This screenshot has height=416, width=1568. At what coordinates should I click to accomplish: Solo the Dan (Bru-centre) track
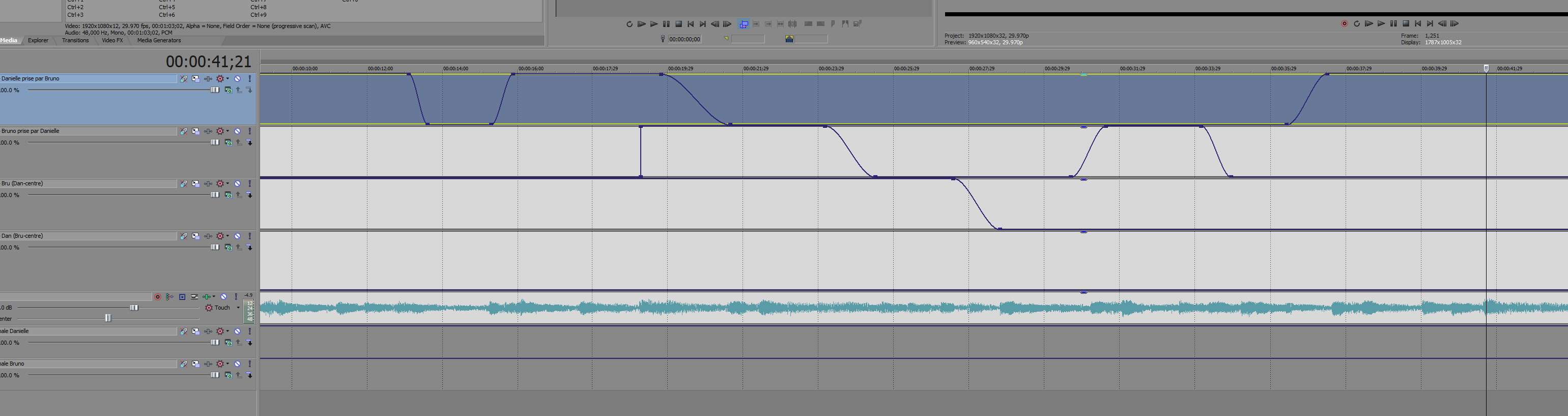tap(249, 236)
